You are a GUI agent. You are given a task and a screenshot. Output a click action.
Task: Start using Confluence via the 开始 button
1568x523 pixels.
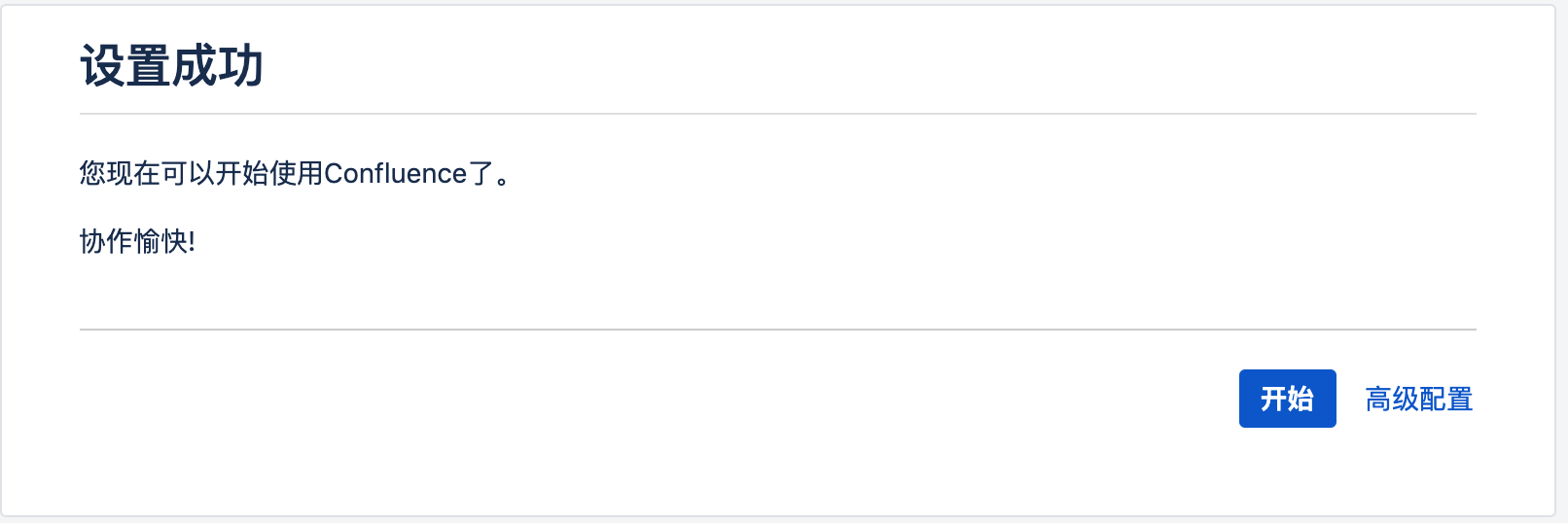tap(1287, 399)
